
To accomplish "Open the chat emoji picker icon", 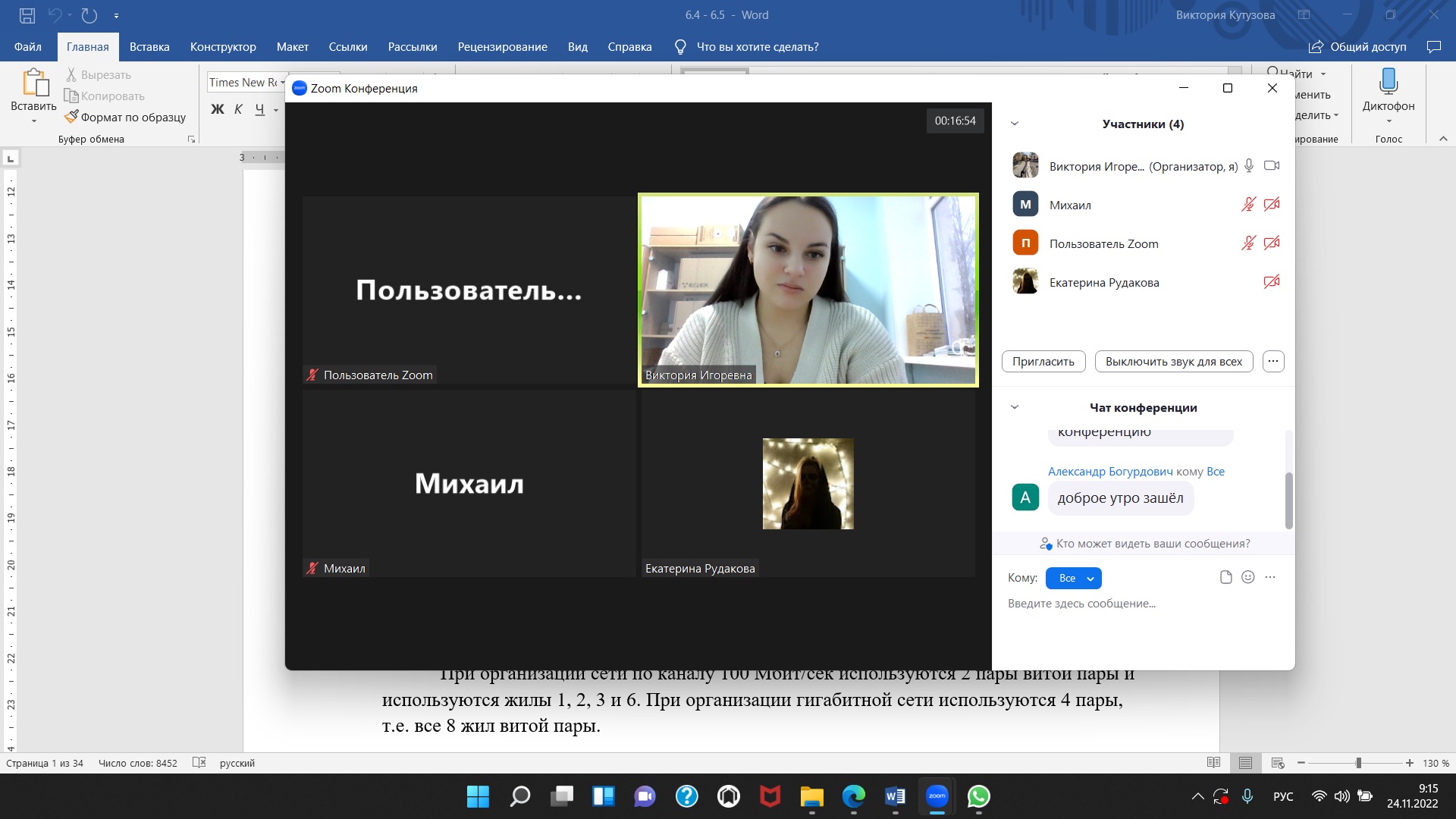I will [1248, 577].
